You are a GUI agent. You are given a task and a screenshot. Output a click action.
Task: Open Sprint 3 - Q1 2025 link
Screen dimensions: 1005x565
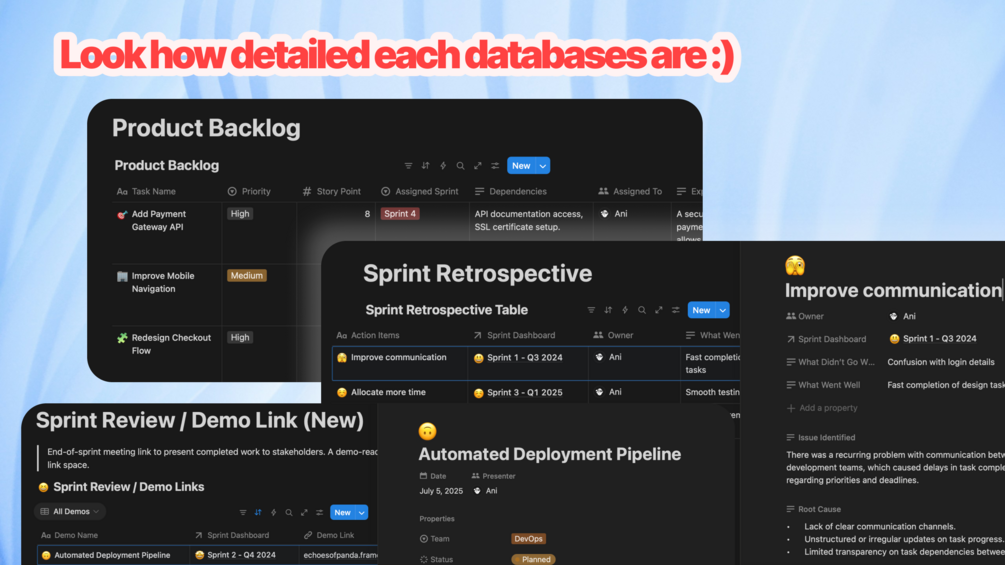pyautogui.click(x=524, y=392)
